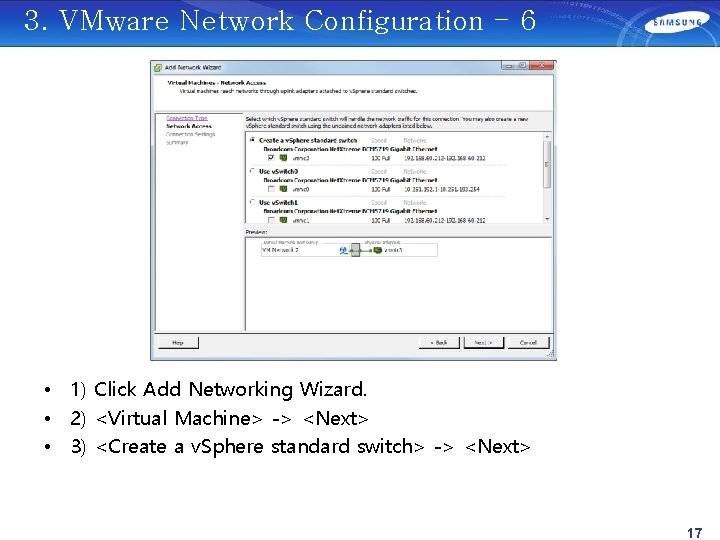Minimize the Add Network Wizard window
This screenshot has width=720, height=540.
pyautogui.click(x=508, y=66)
